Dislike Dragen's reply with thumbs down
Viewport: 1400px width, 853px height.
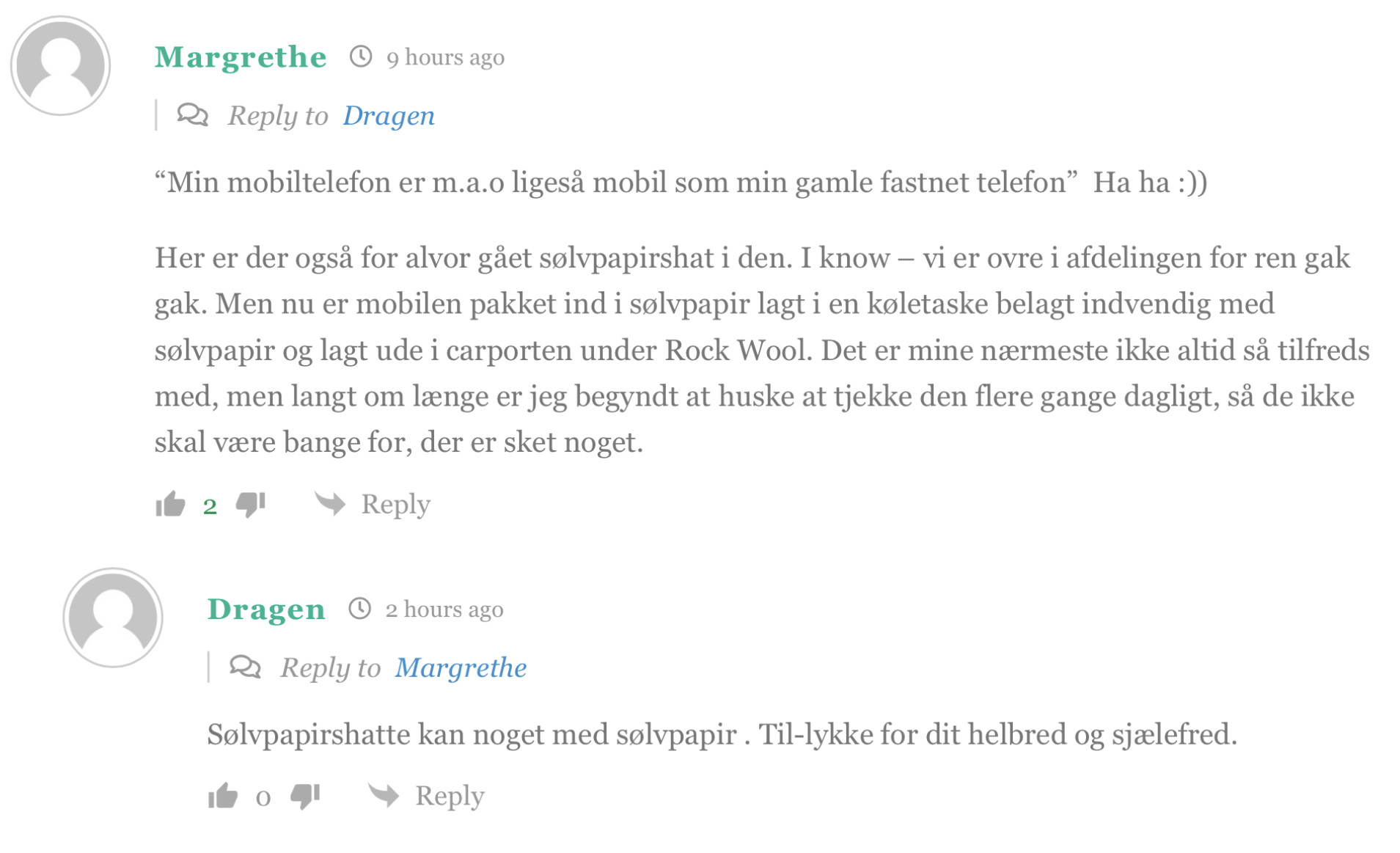tap(305, 796)
